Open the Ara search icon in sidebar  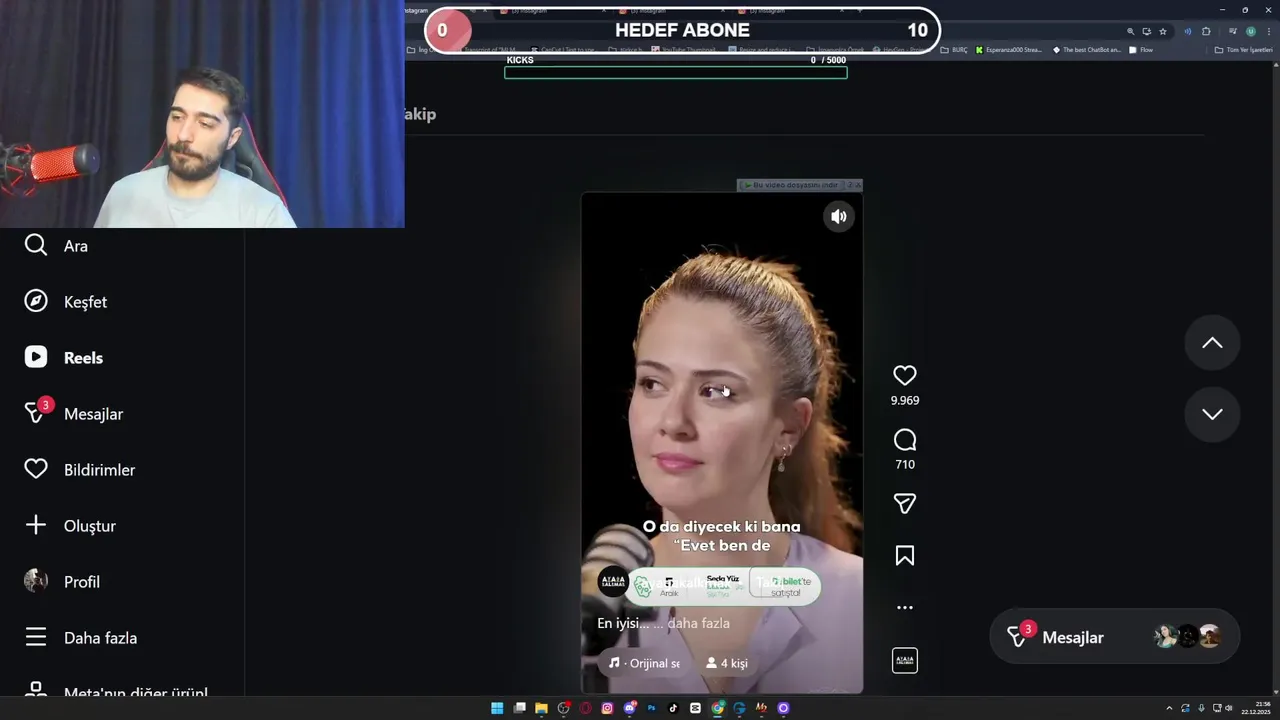36,245
